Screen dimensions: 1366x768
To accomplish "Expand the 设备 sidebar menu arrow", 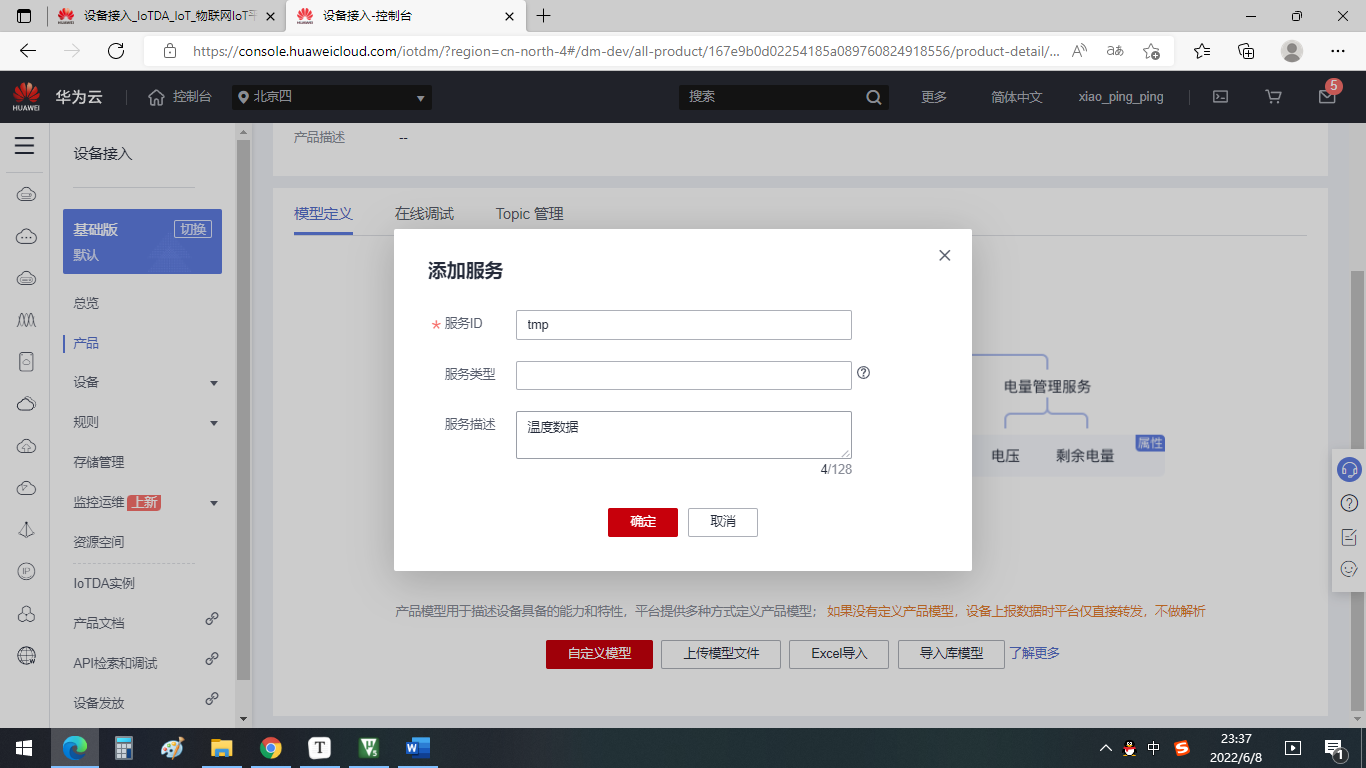I will 214,383.
